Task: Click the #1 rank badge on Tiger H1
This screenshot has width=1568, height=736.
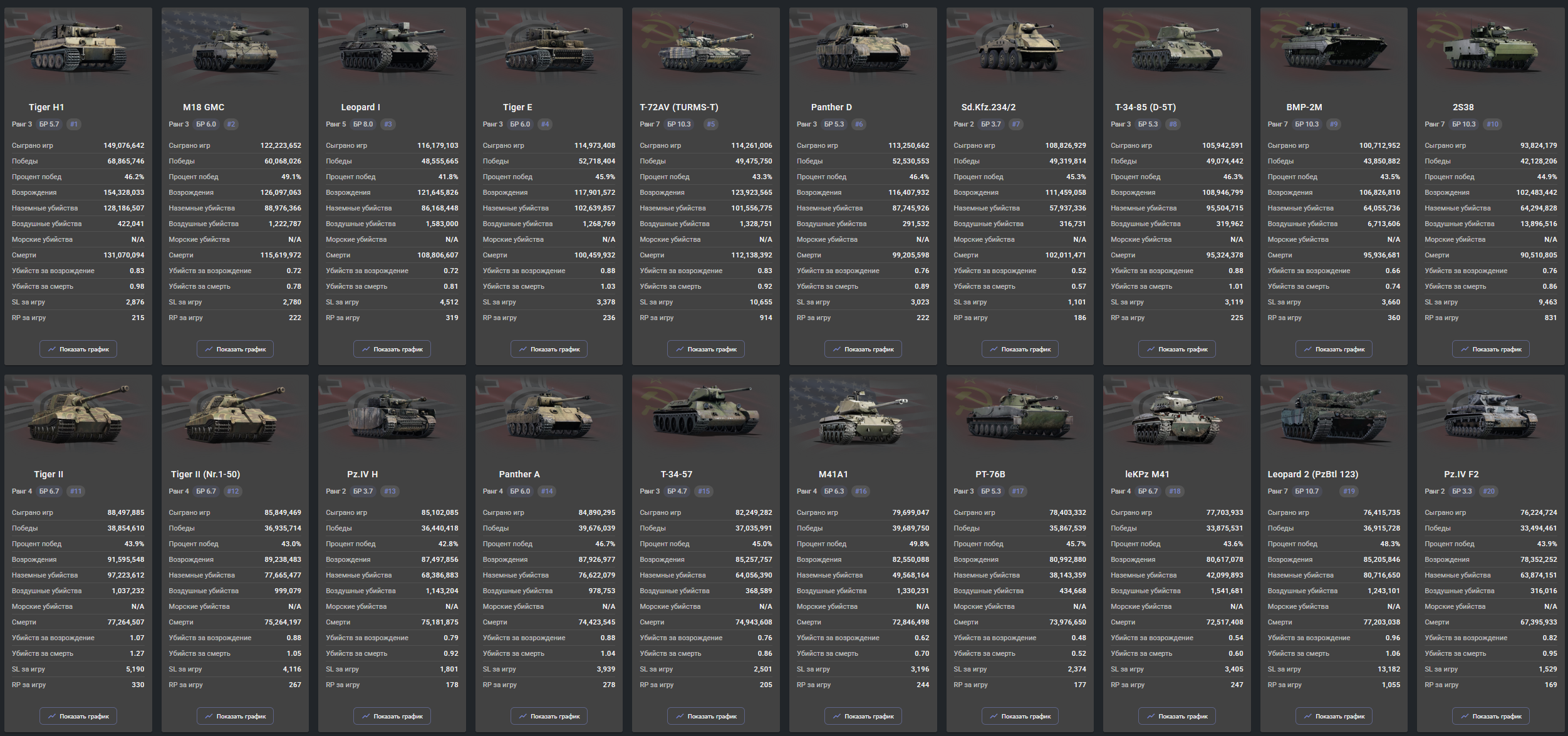Action: tap(74, 124)
